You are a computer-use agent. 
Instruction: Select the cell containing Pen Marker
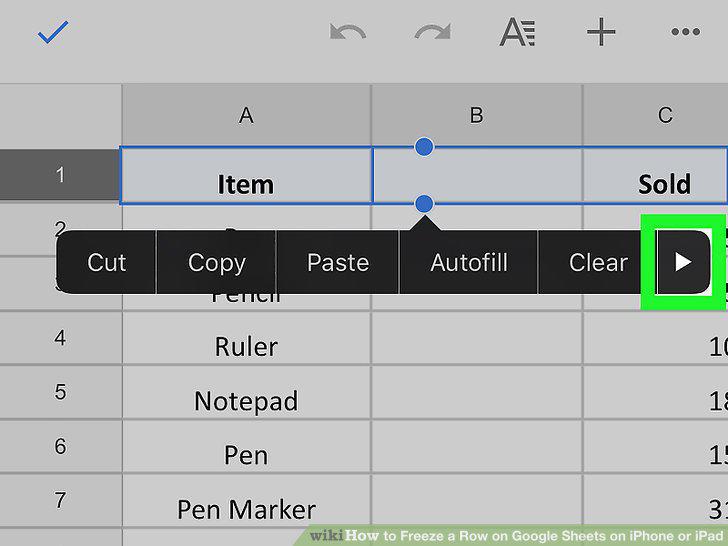[247, 500]
